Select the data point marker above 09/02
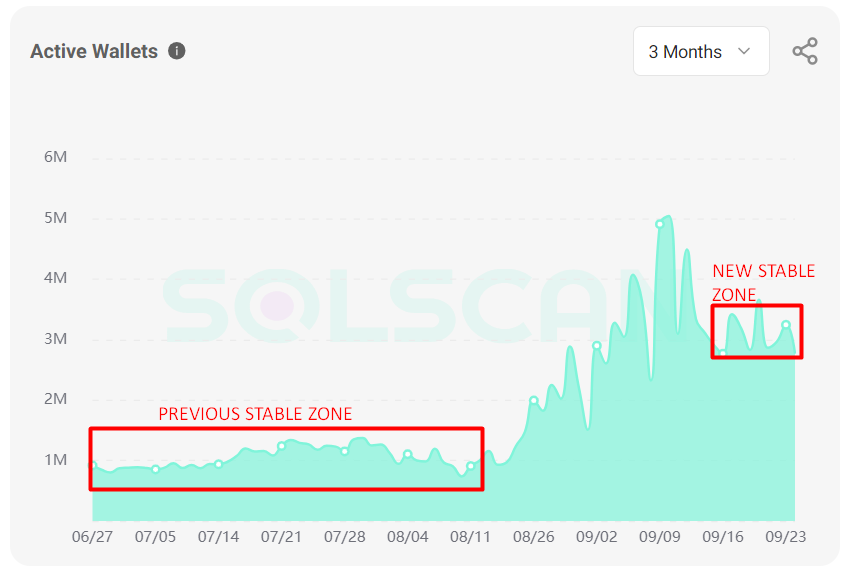This screenshot has width=866, height=574. point(597,346)
